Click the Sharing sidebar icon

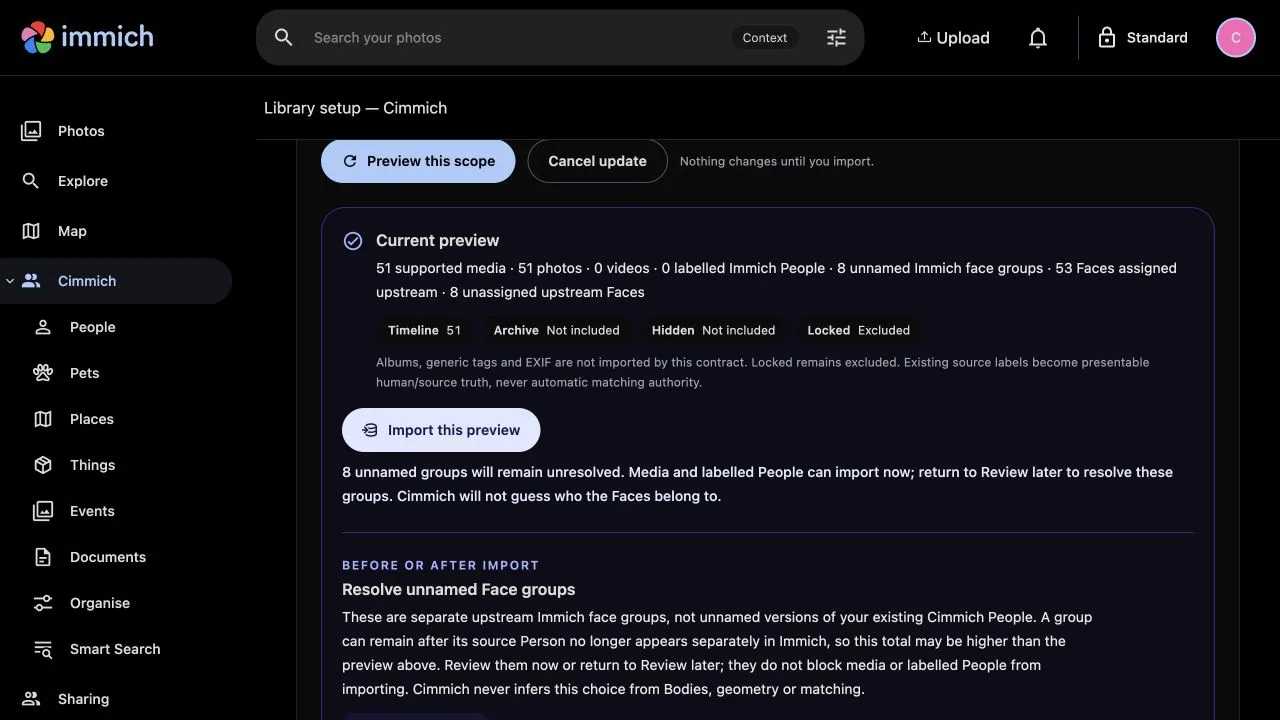(31, 699)
